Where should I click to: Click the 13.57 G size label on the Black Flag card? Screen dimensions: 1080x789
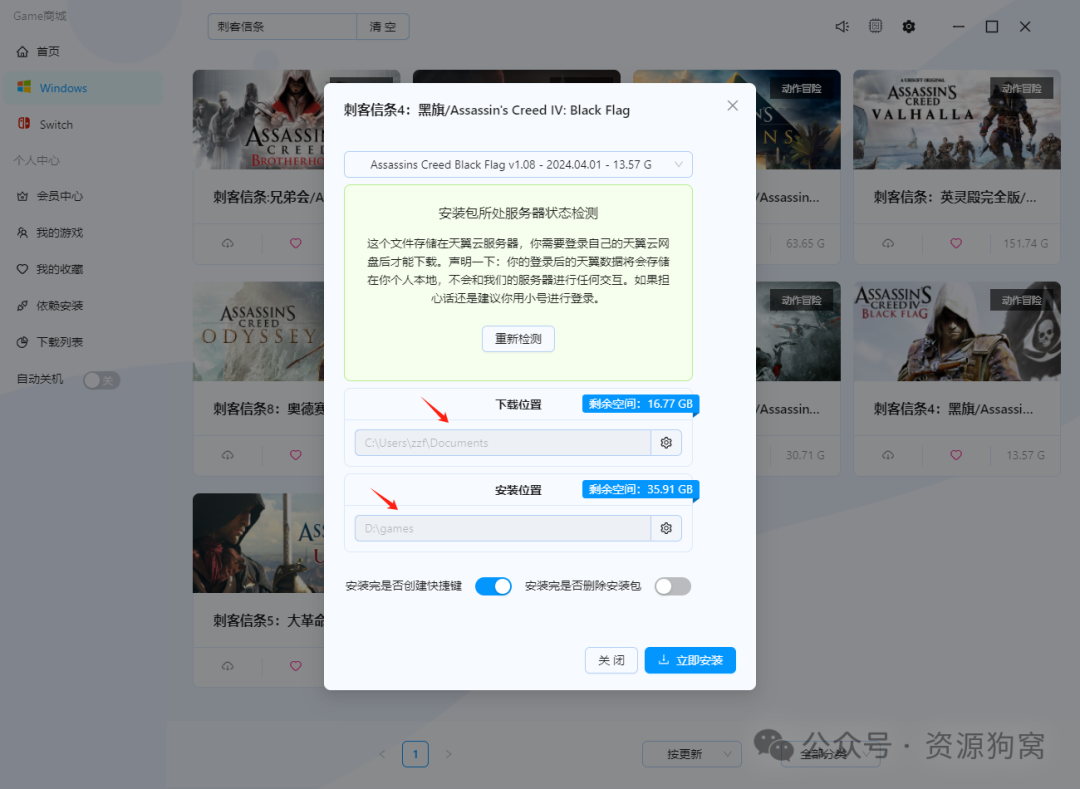pos(1026,455)
